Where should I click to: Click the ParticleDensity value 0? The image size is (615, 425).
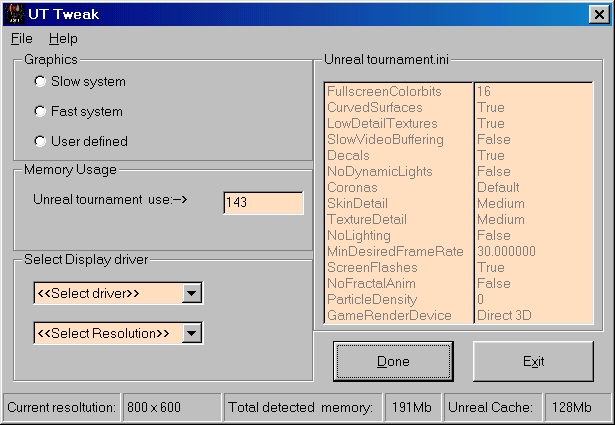coord(480,300)
